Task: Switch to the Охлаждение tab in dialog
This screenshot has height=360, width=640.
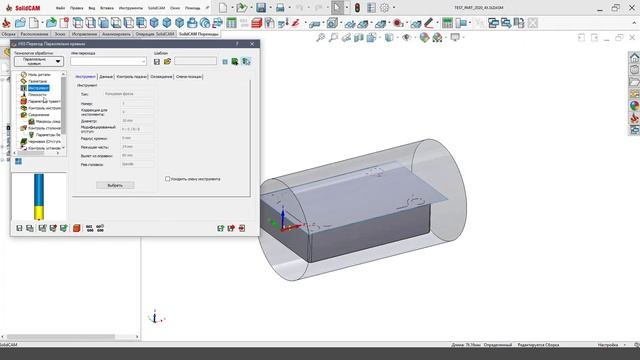Action: pyautogui.click(x=161, y=77)
